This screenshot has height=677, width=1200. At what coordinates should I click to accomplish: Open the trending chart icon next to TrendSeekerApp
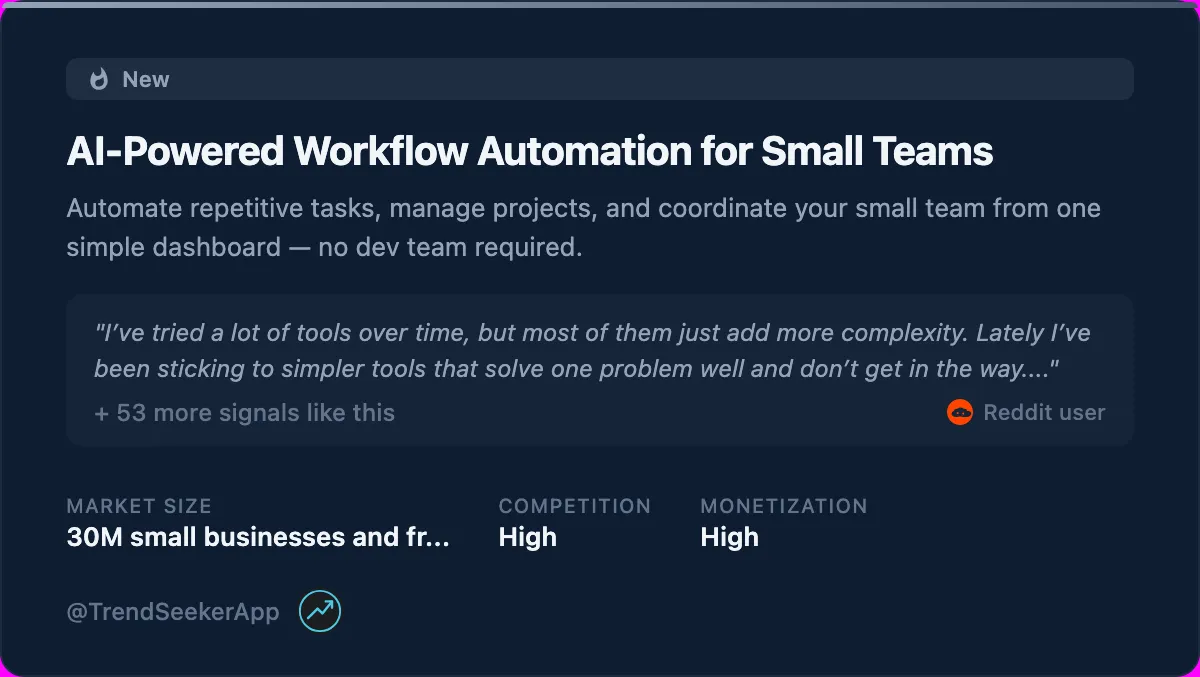coord(320,610)
